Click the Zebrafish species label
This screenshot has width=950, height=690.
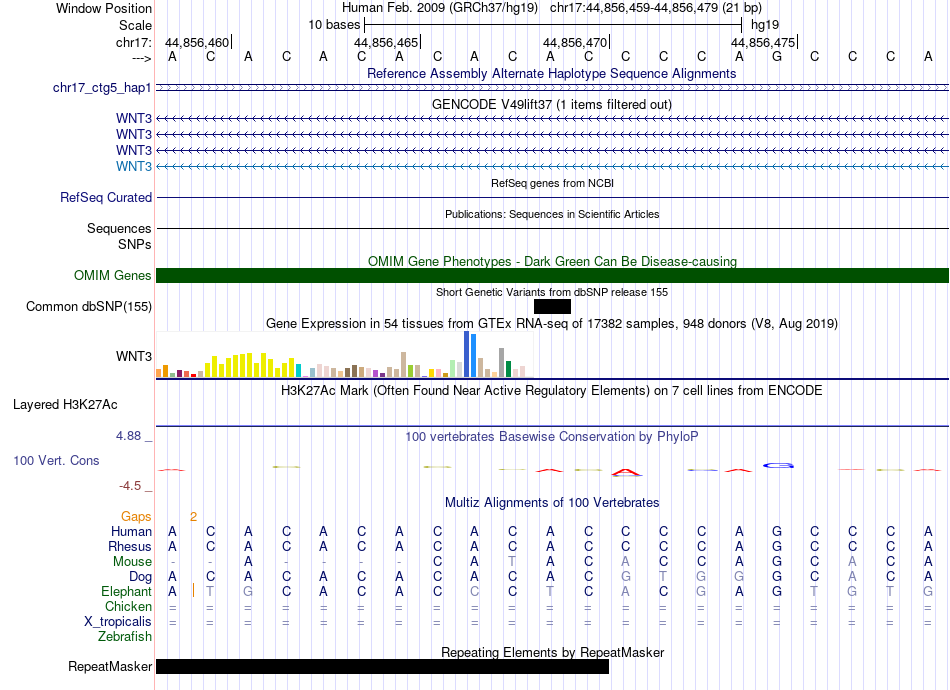[x=125, y=637]
